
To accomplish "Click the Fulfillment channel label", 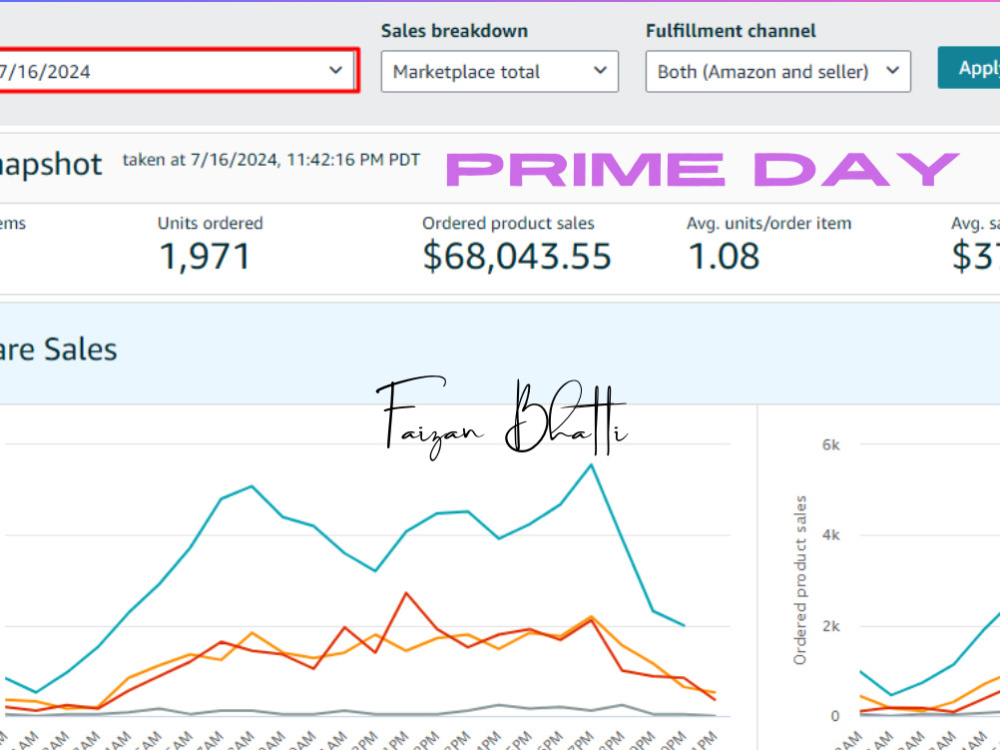I will click(x=730, y=31).
